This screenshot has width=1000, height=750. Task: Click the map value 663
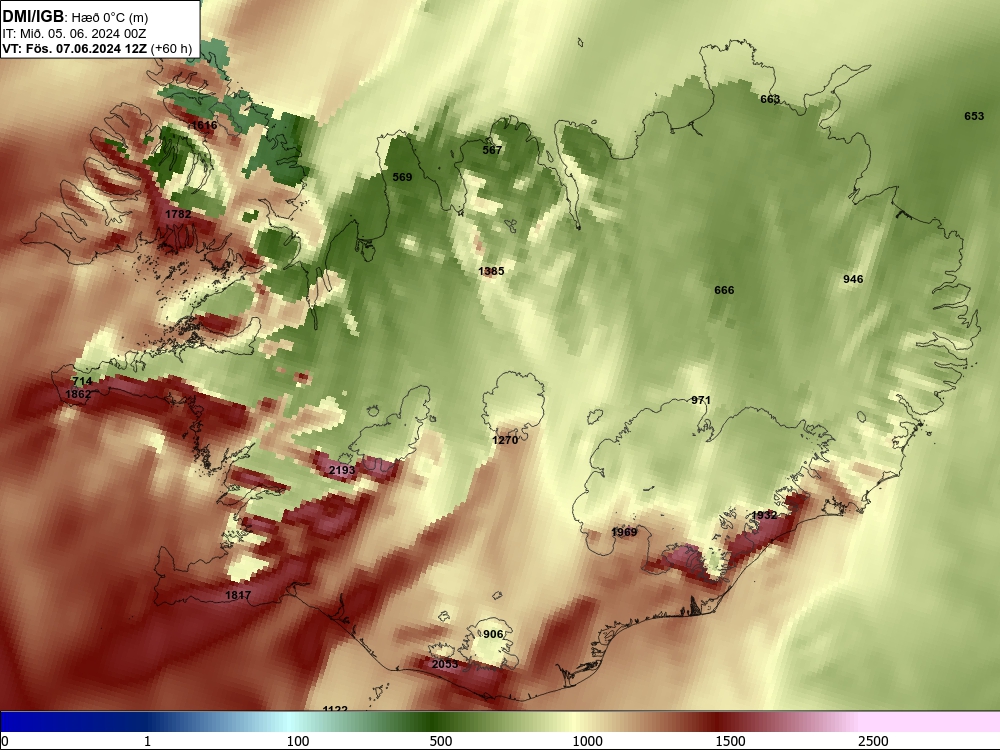(x=770, y=99)
